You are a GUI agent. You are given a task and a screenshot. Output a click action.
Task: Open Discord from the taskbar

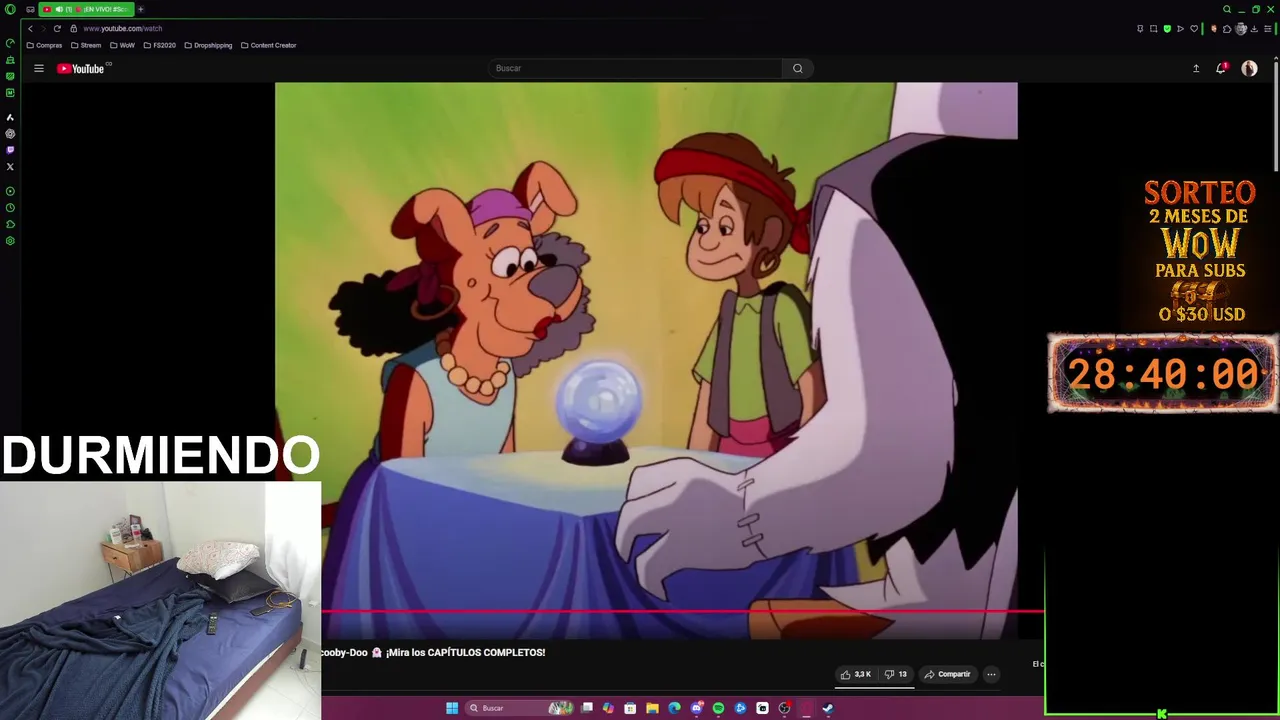pos(696,708)
